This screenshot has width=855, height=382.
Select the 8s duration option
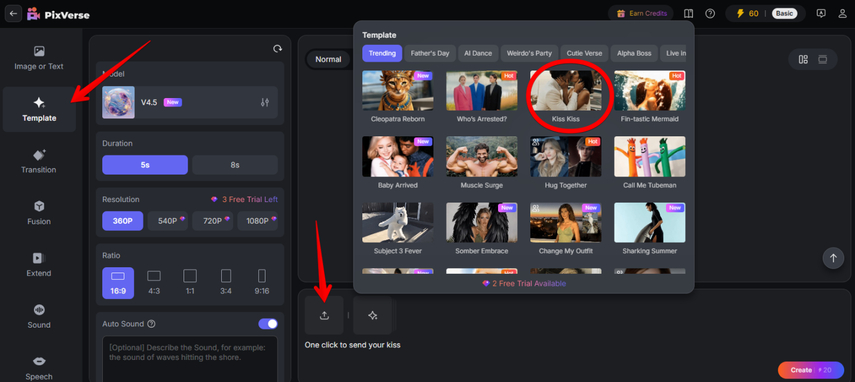click(235, 165)
